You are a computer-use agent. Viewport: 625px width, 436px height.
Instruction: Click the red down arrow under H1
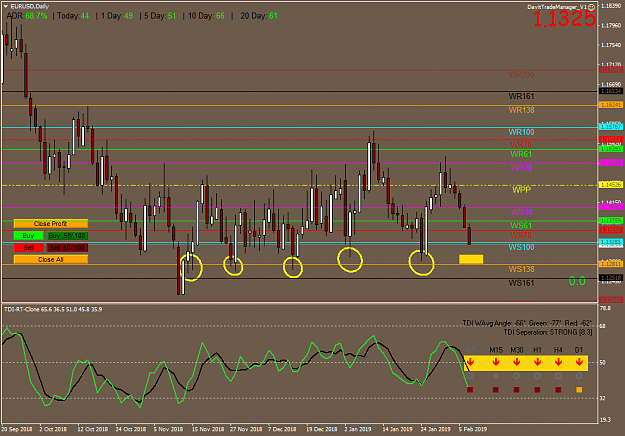[537, 362]
